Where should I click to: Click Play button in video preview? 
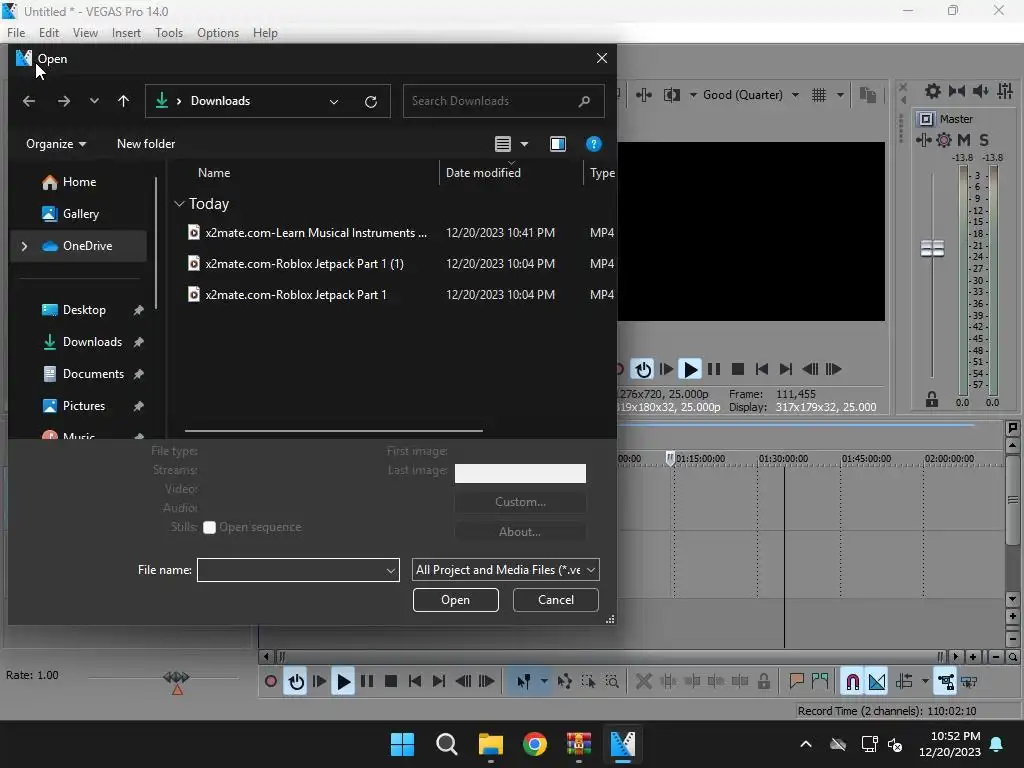pos(690,370)
